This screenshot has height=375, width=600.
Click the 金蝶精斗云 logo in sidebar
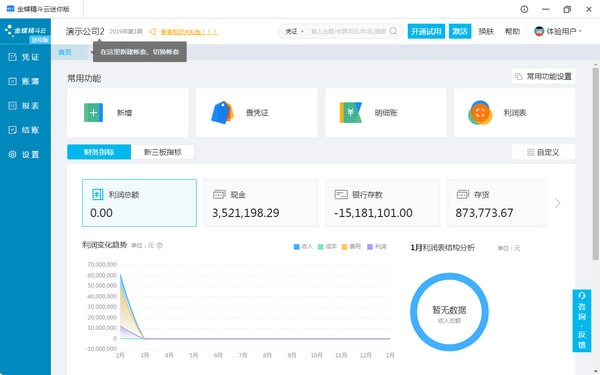[25, 31]
